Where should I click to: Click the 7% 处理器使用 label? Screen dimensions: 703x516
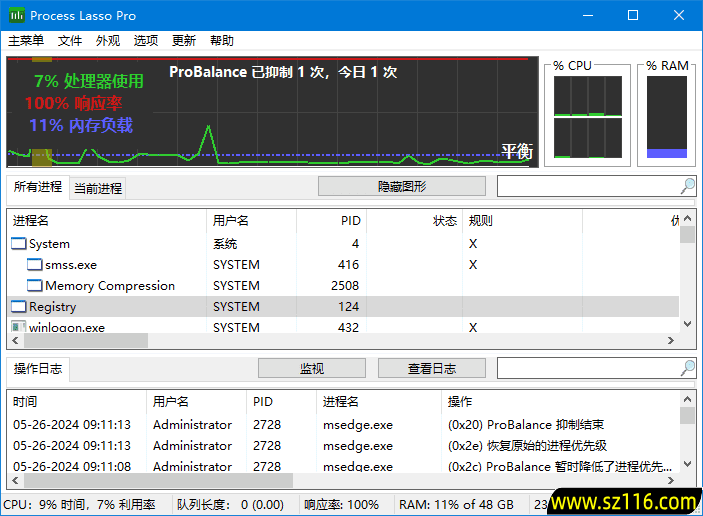pos(89,81)
